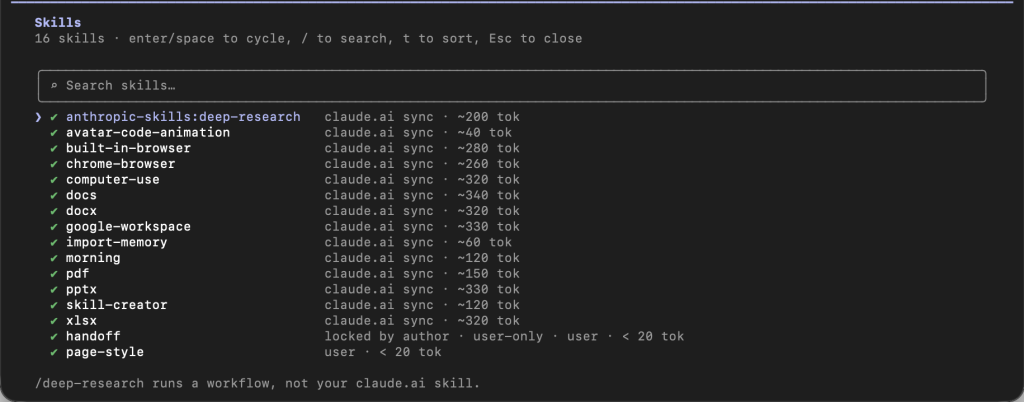Click the pdf skill checkmark icon
The height and width of the screenshot is (402, 1024).
[54, 274]
